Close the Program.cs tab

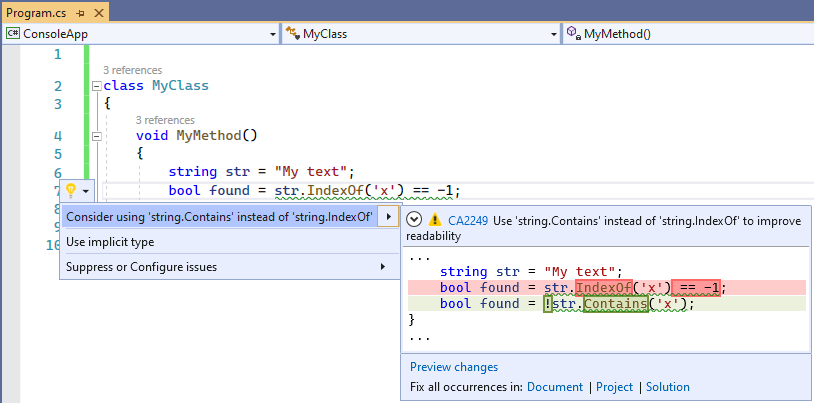coord(98,12)
